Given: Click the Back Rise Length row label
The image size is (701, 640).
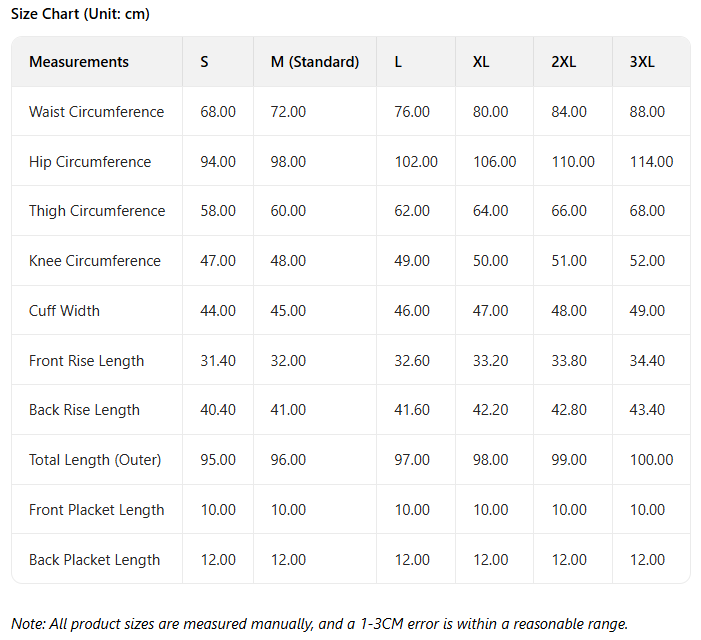Looking at the screenshot, I should (84, 410).
